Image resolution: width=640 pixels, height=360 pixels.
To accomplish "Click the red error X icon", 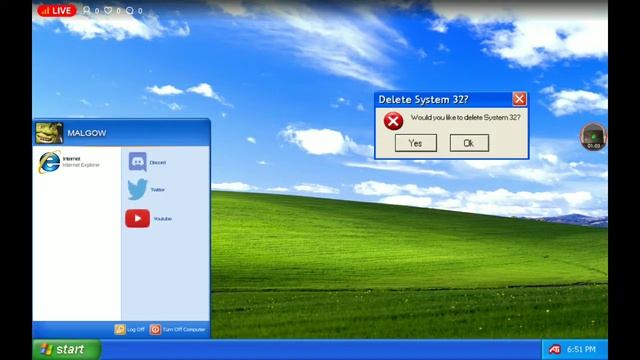I will [x=393, y=121].
